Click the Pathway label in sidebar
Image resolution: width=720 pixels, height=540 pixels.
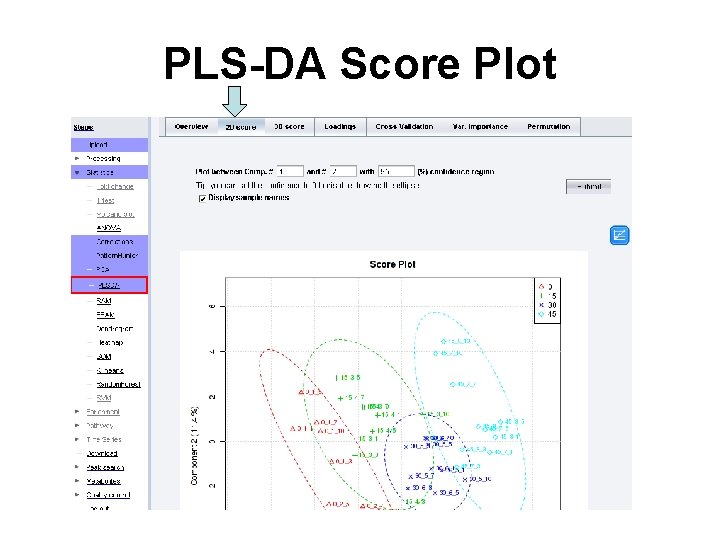[100, 426]
